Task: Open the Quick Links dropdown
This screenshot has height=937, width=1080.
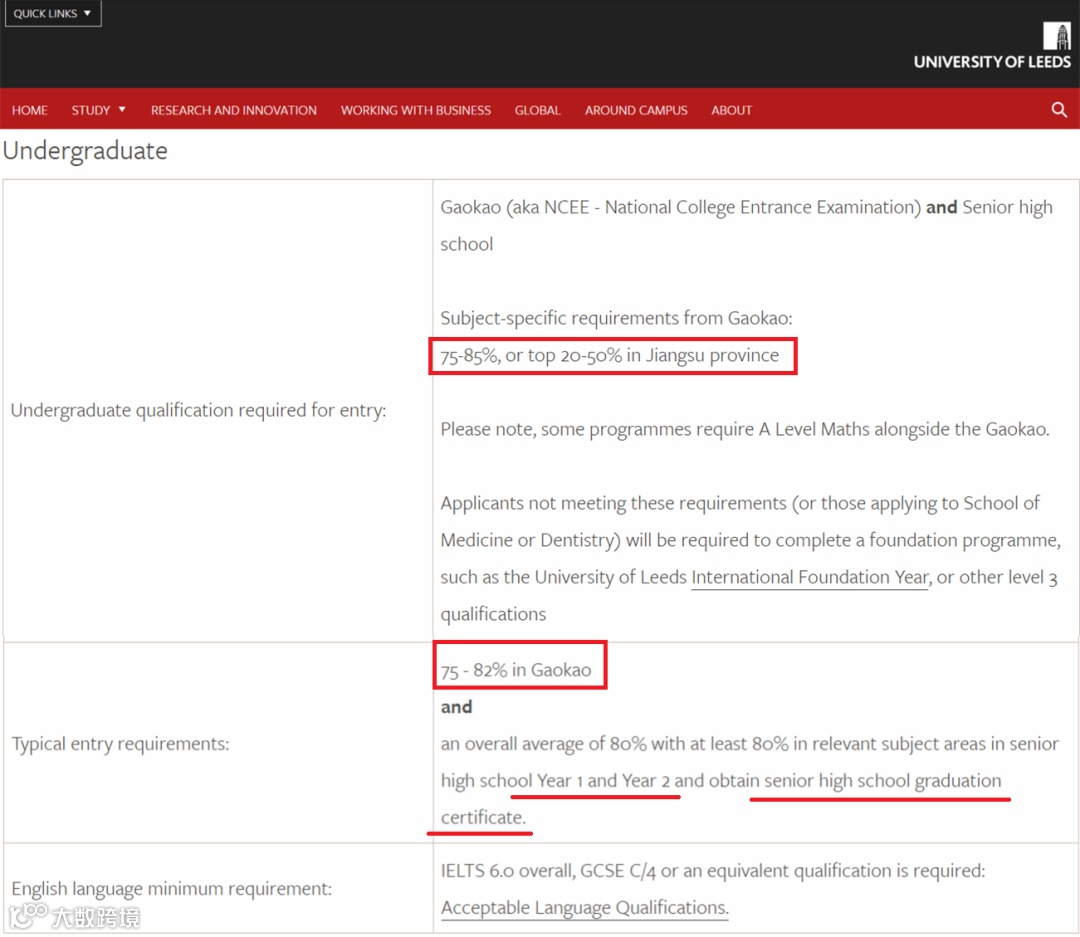Action: [x=53, y=13]
